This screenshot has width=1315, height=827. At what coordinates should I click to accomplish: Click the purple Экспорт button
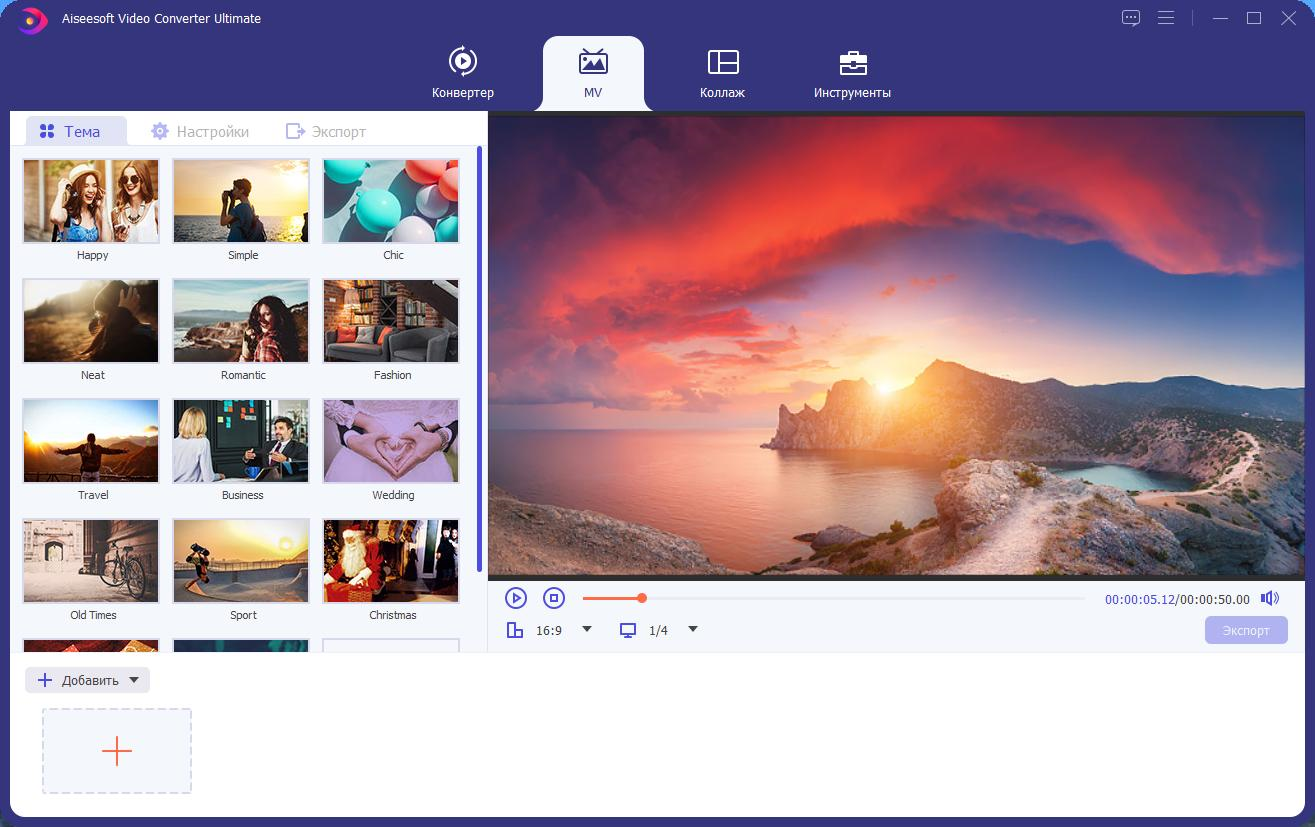[1246, 630]
